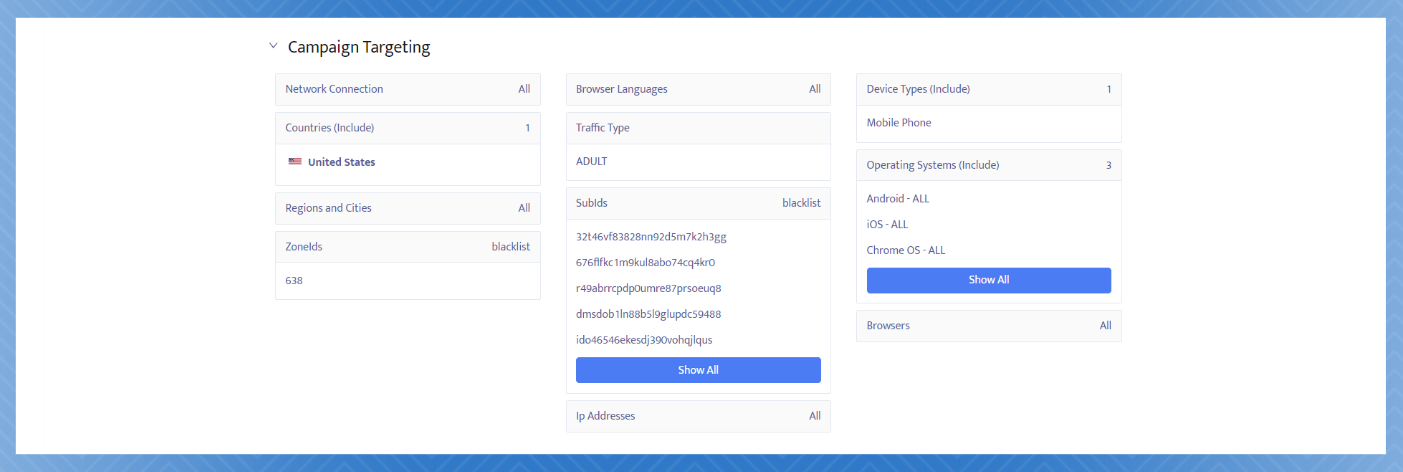
Task: Select the United States country entry
Action: (x=341, y=162)
